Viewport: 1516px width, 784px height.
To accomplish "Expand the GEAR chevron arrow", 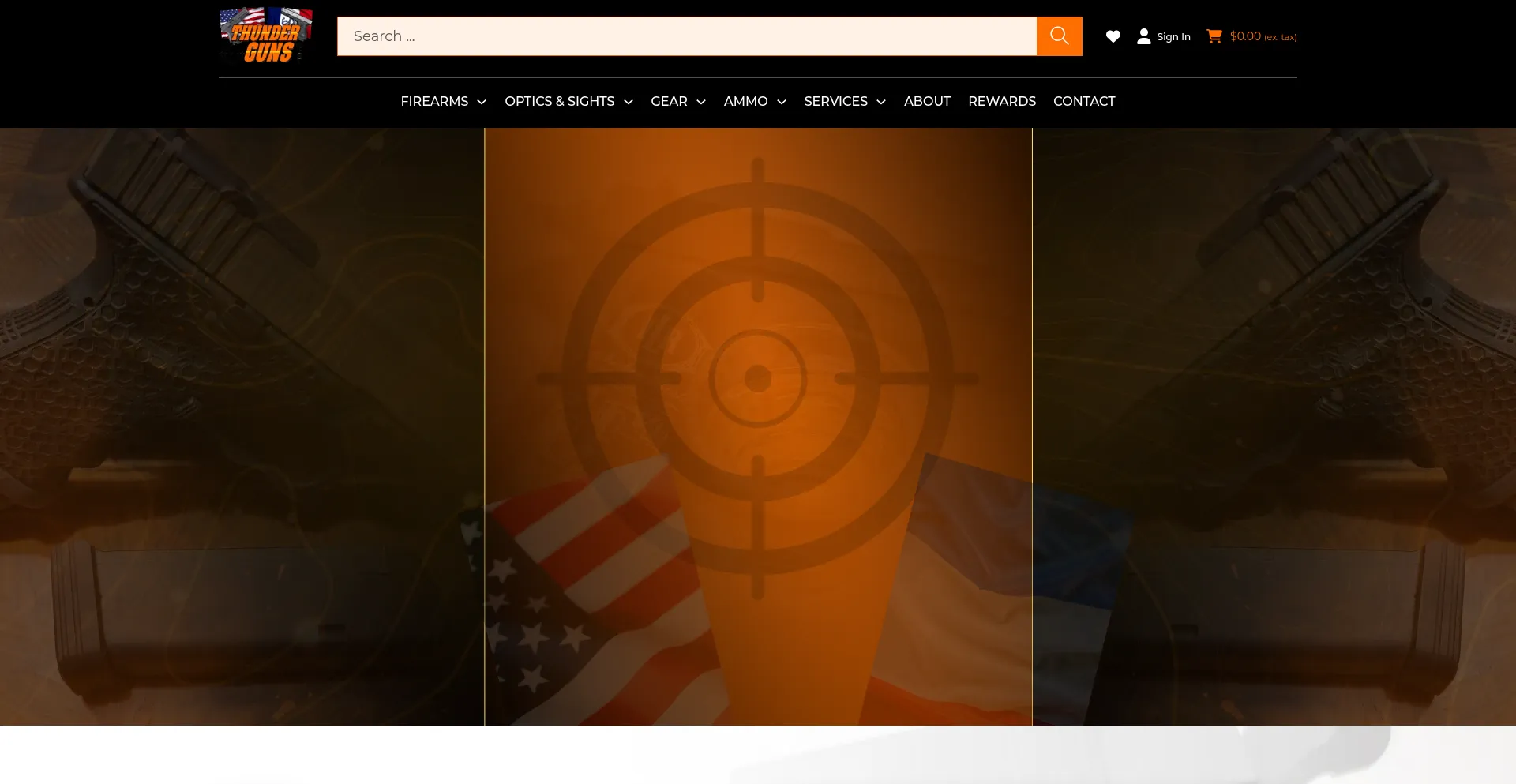I will point(701,102).
